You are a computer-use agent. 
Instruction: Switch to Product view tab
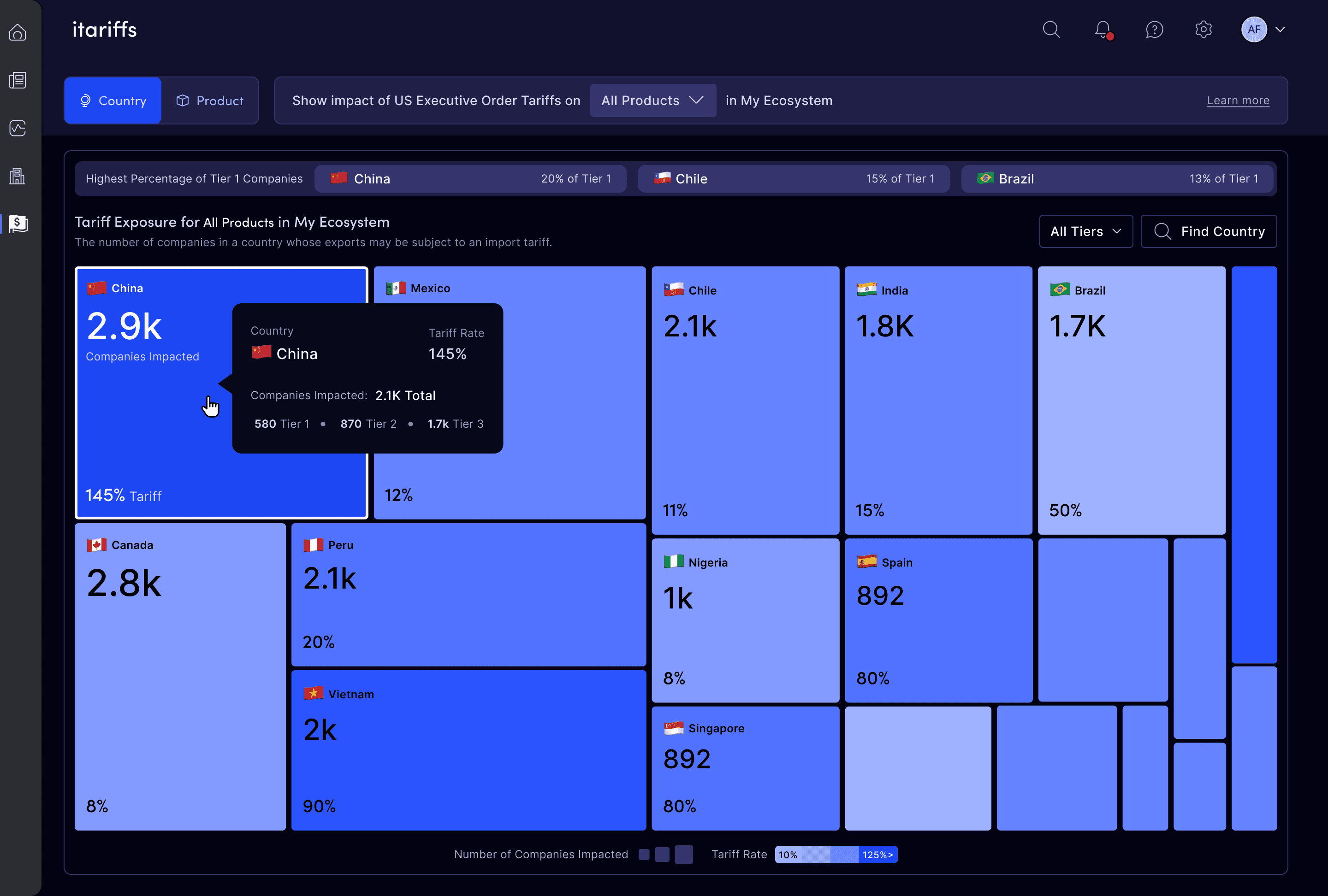[210, 100]
